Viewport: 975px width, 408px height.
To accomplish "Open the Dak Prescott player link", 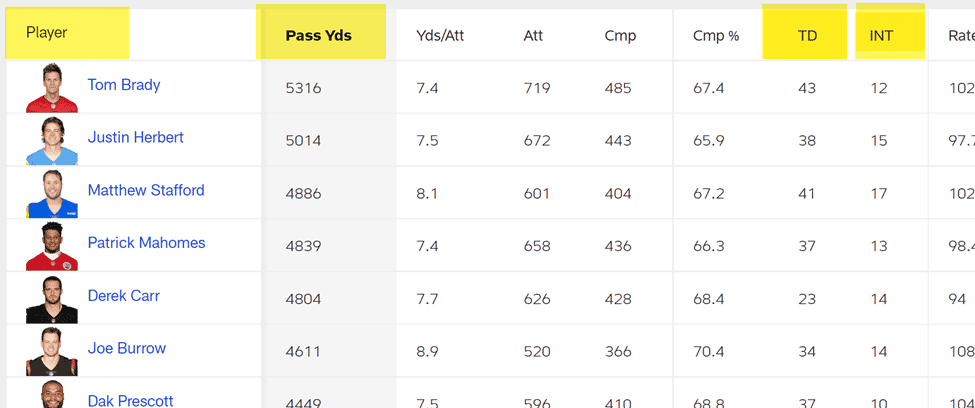I will [131, 401].
